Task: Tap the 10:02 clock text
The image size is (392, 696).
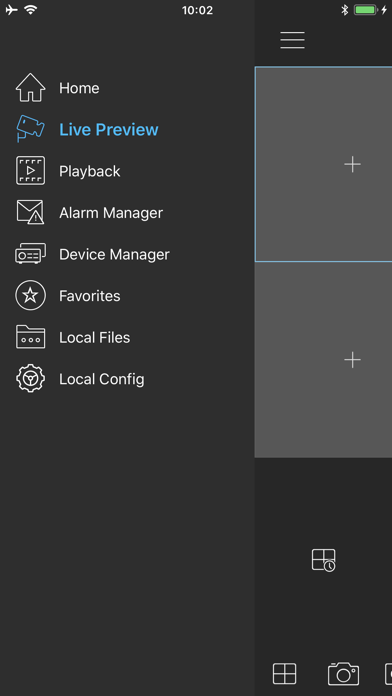Action: 197,10
